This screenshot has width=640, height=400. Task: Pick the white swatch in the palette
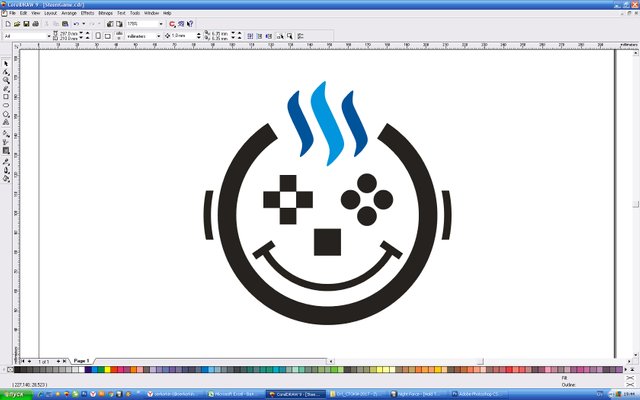tap(82, 369)
